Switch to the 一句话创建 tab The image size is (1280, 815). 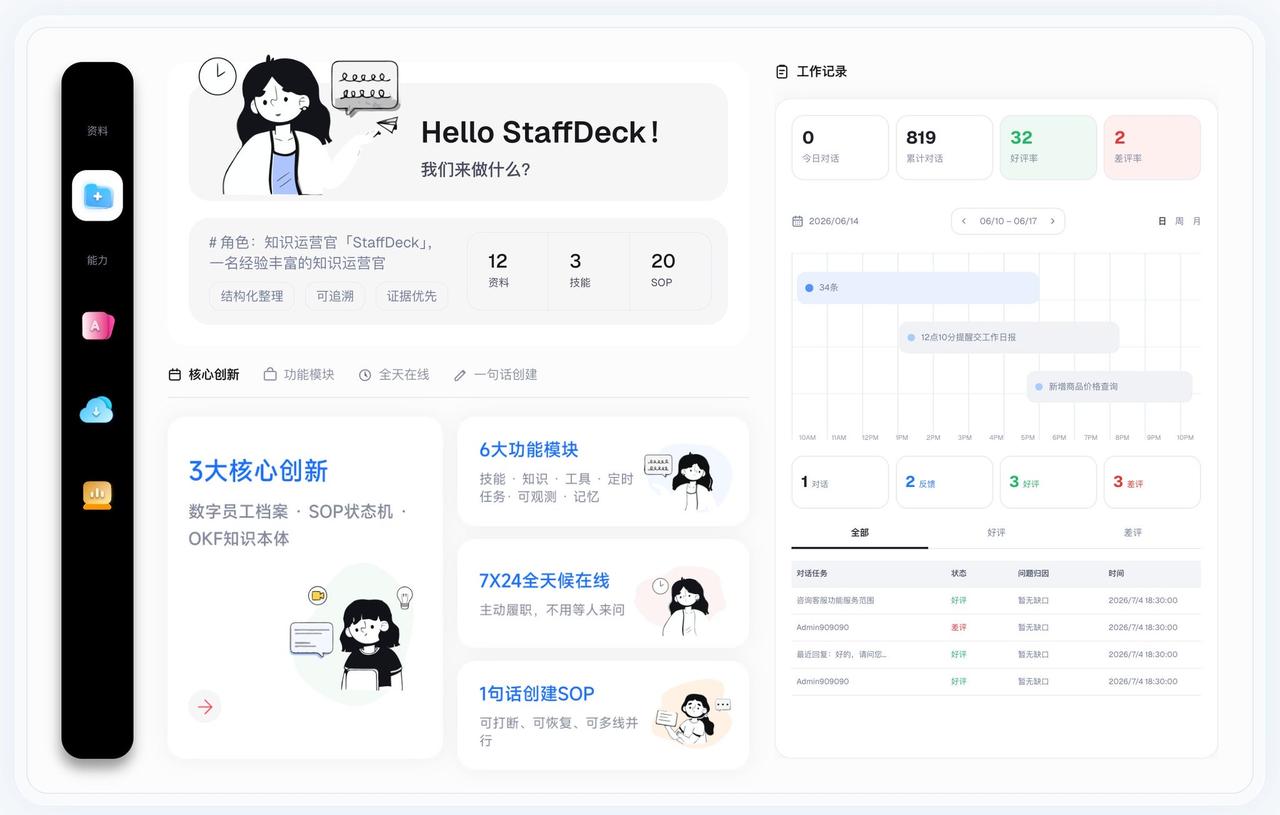(495, 375)
